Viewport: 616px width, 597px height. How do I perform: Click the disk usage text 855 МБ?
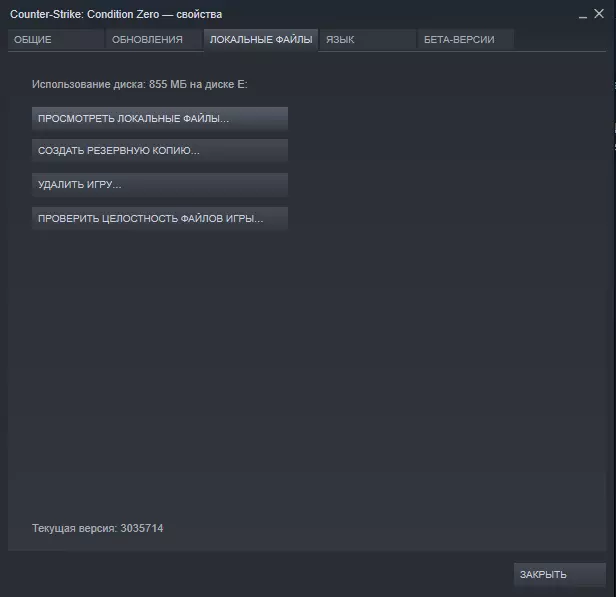pos(168,84)
